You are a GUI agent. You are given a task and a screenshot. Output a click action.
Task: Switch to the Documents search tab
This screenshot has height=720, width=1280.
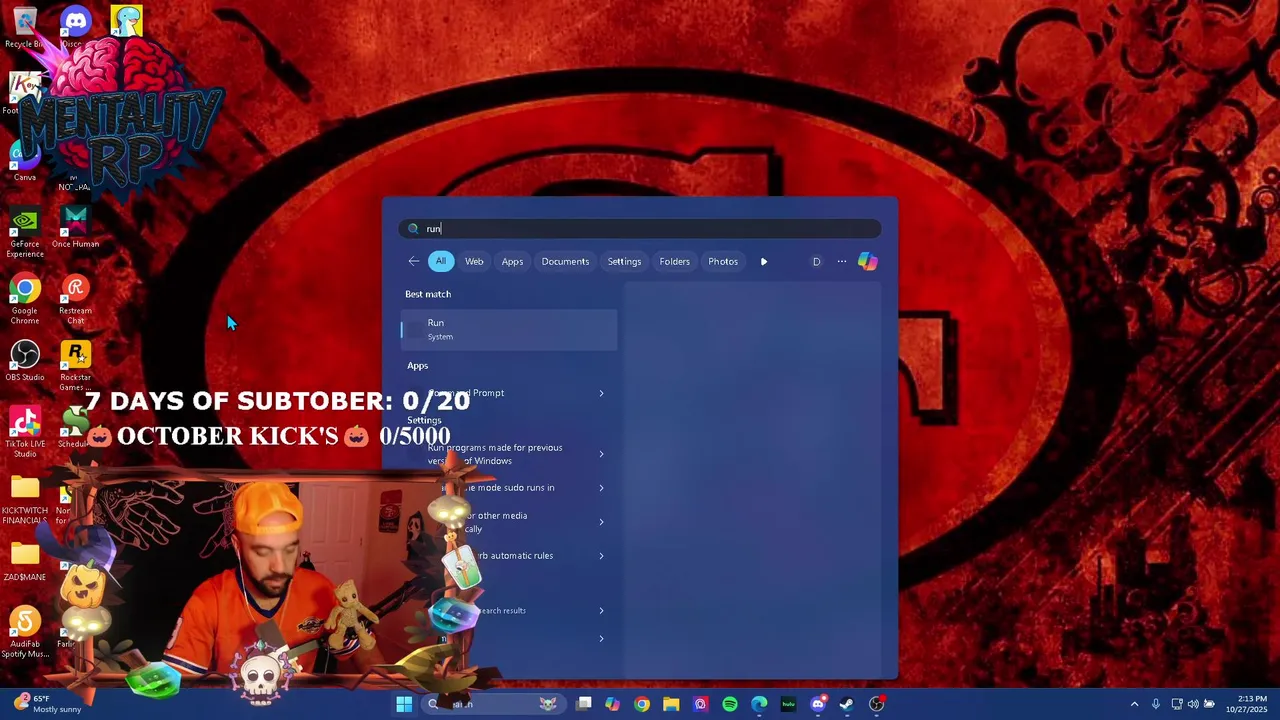565,262
